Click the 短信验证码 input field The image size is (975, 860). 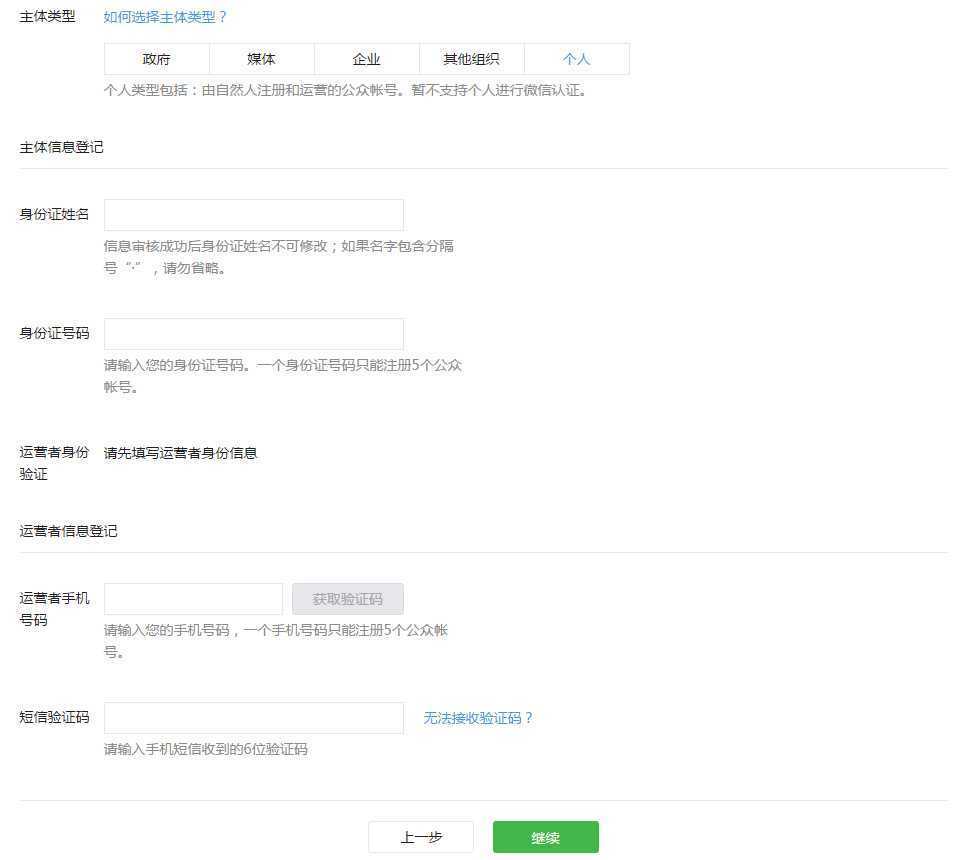click(252, 717)
